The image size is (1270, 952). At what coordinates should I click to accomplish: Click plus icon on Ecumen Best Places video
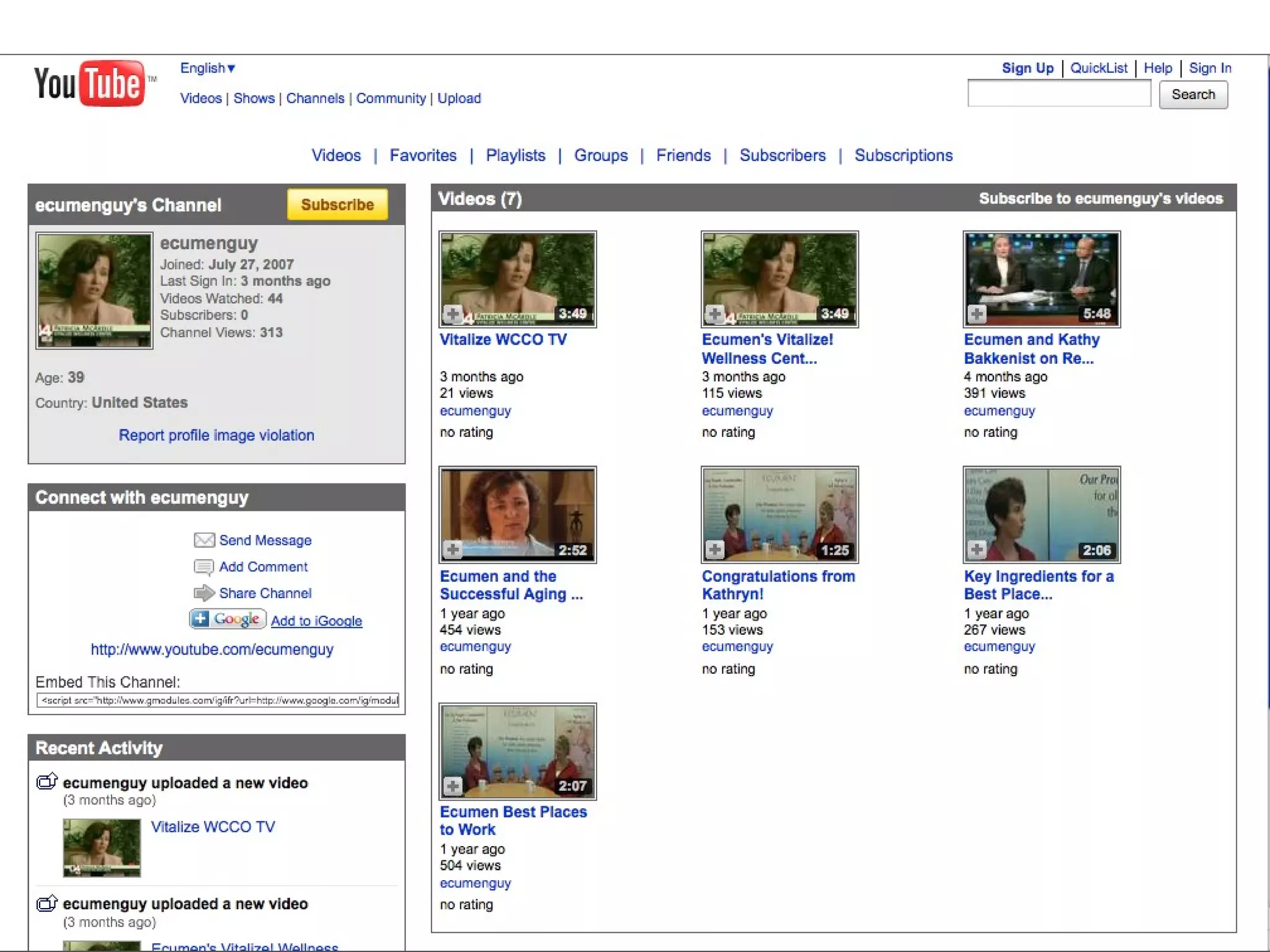pos(453,786)
